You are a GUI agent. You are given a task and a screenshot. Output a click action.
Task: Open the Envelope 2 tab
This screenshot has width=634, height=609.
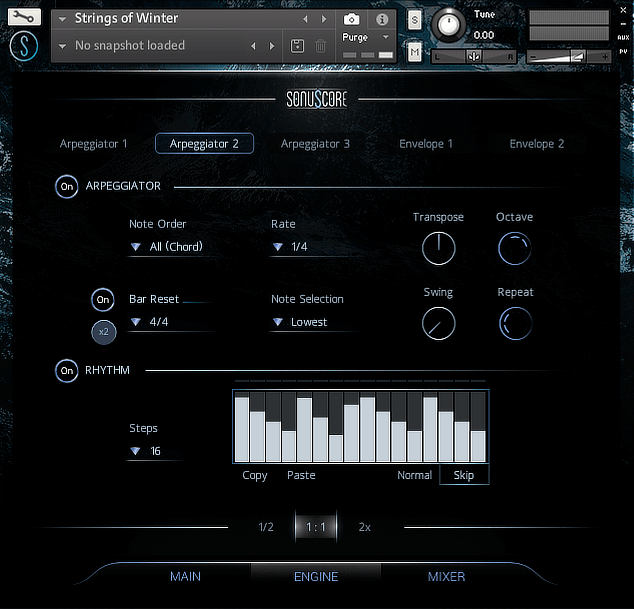coord(537,144)
